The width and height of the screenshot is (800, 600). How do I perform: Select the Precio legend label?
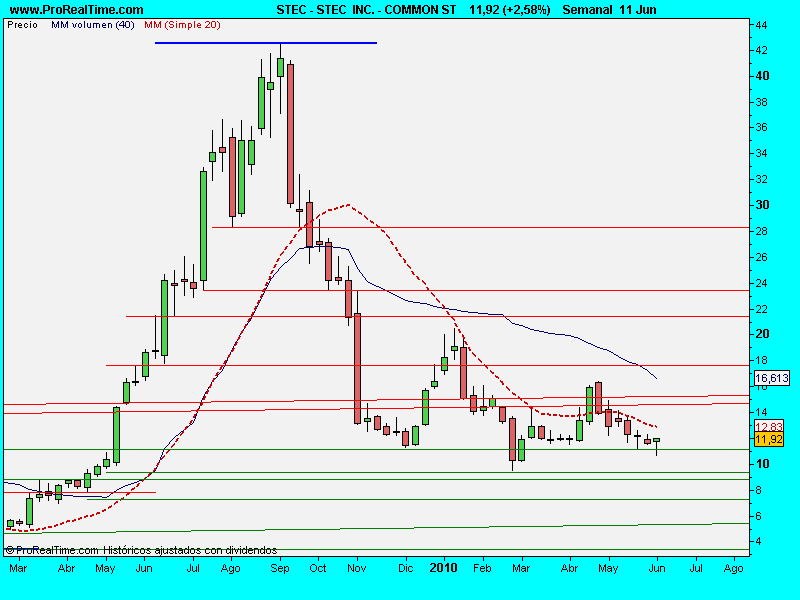[x=22, y=25]
